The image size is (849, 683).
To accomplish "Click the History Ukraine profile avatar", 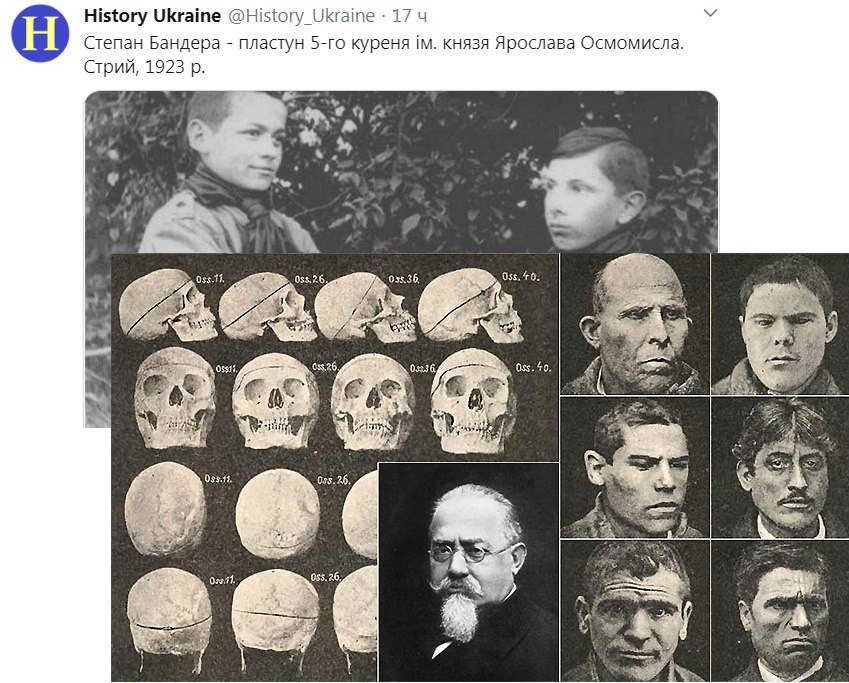I will (40, 34).
